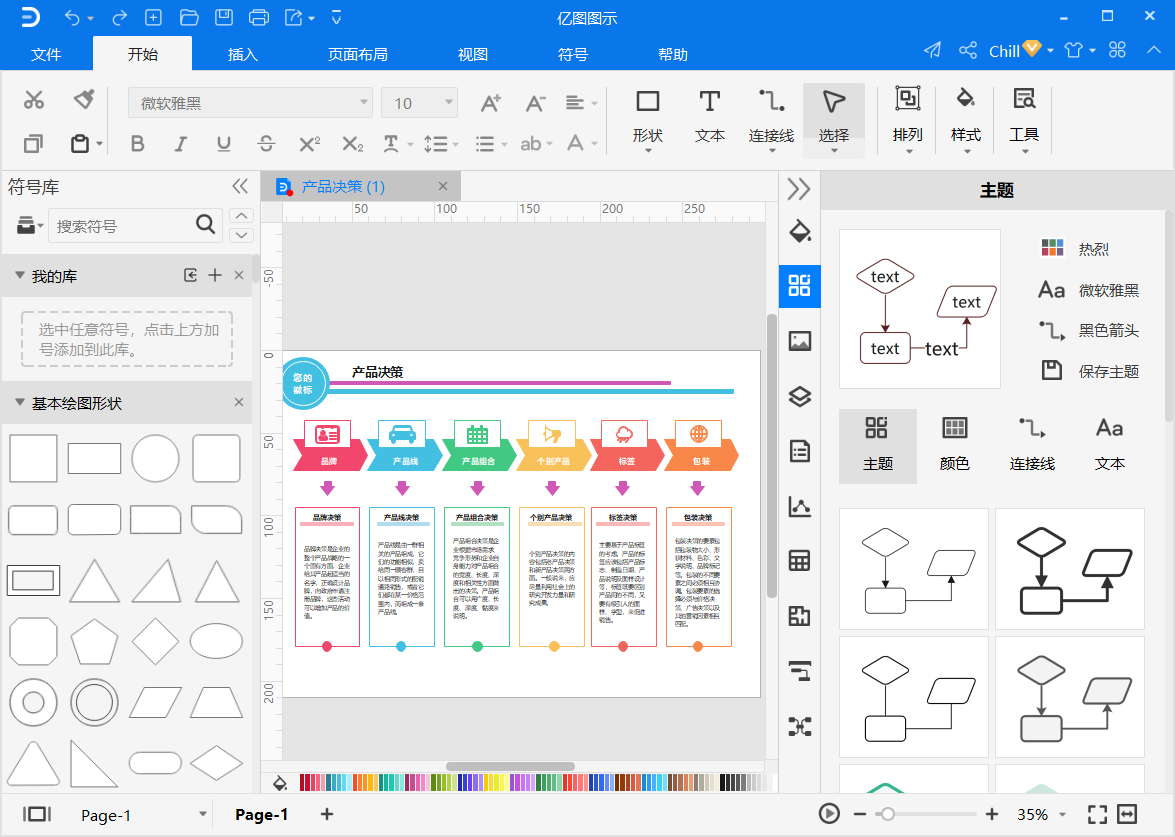The height and width of the screenshot is (837, 1175).
Task: Click the zoom in plus button
Action: 992,814
